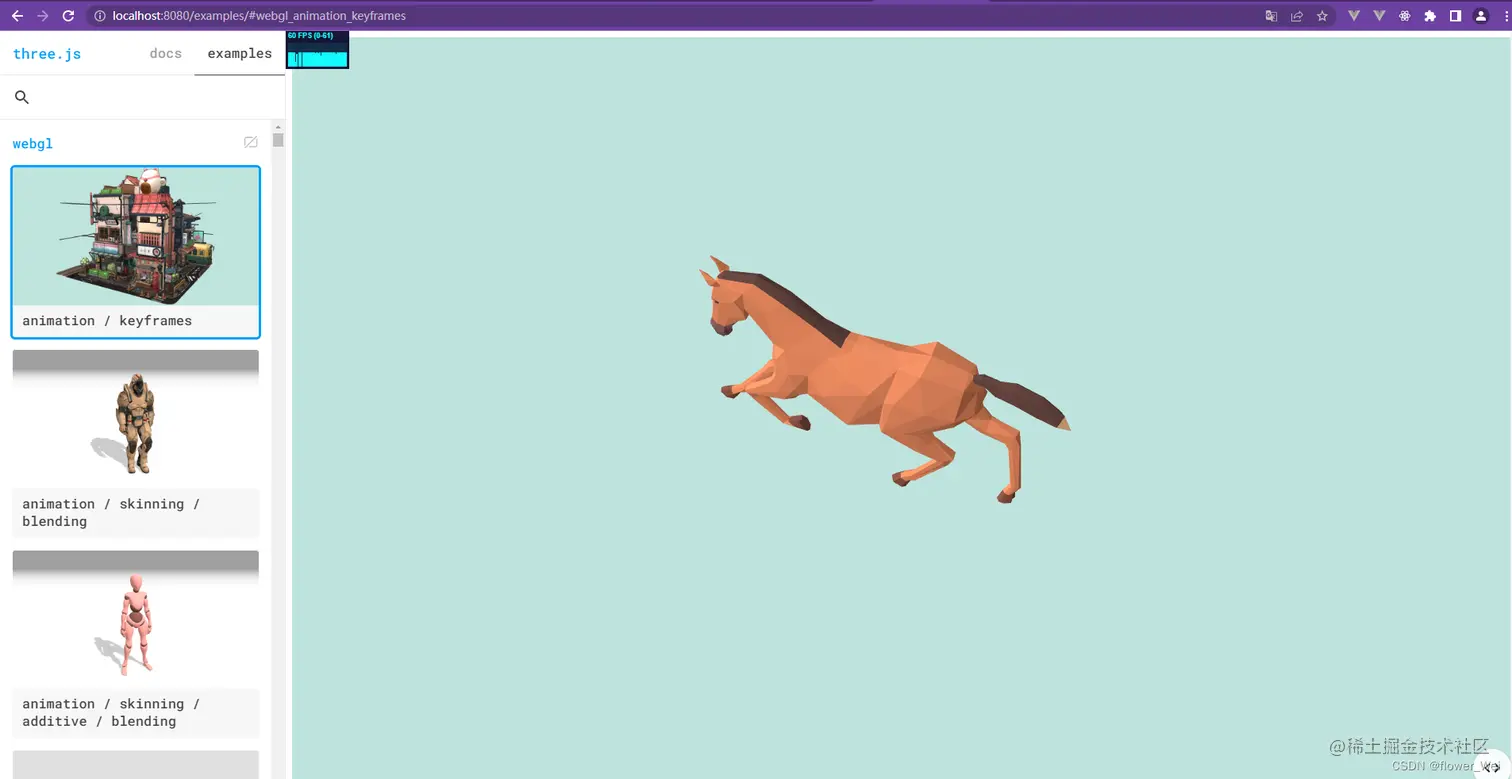The image size is (1512, 779).
Task: Open the second Vue devtools extension icon
Action: point(1379,16)
